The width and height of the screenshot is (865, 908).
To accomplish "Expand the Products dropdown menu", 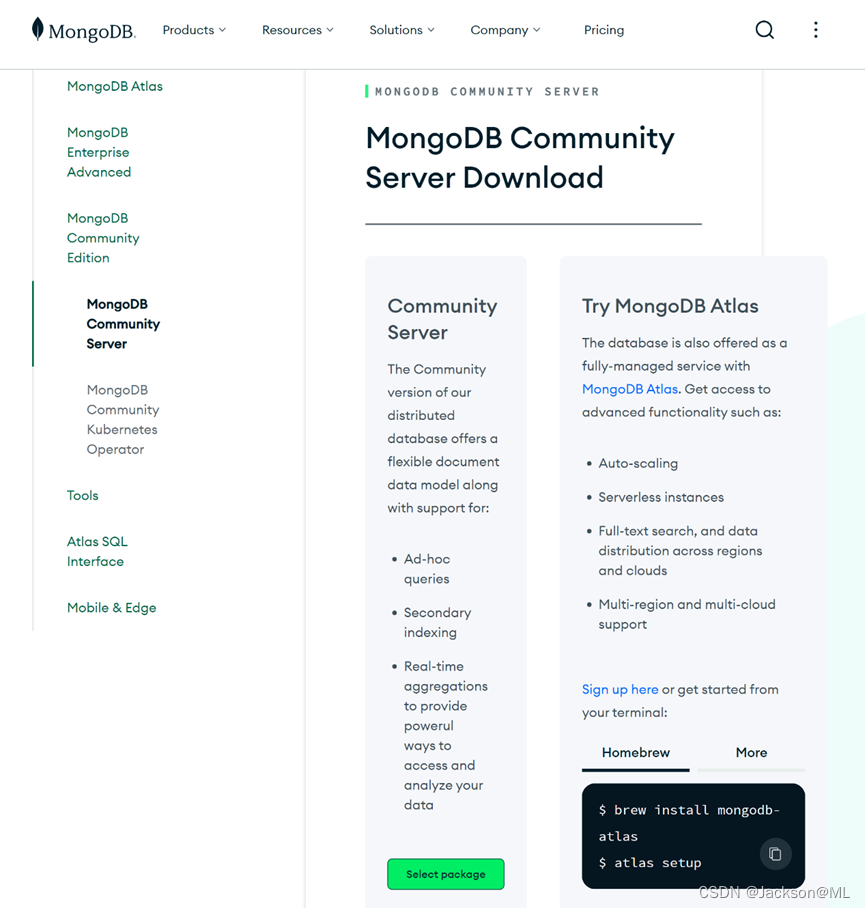I will click(194, 30).
